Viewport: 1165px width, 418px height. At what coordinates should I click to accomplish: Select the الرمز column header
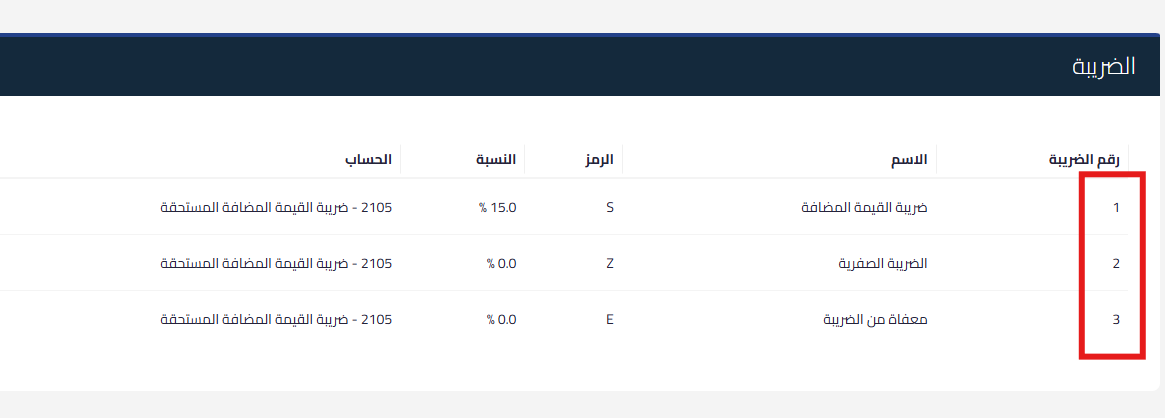point(599,159)
